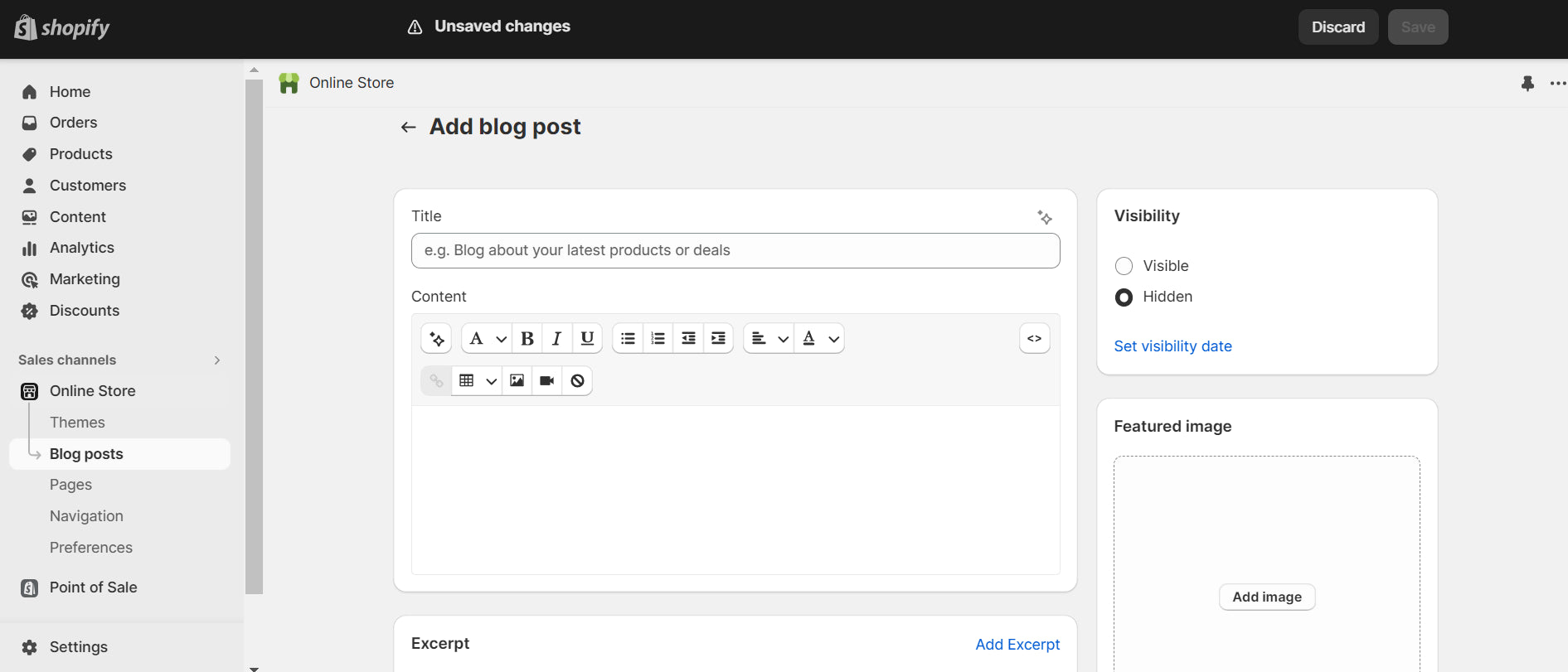This screenshot has height=672, width=1568.
Task: Click the insert link icon
Action: (436, 381)
